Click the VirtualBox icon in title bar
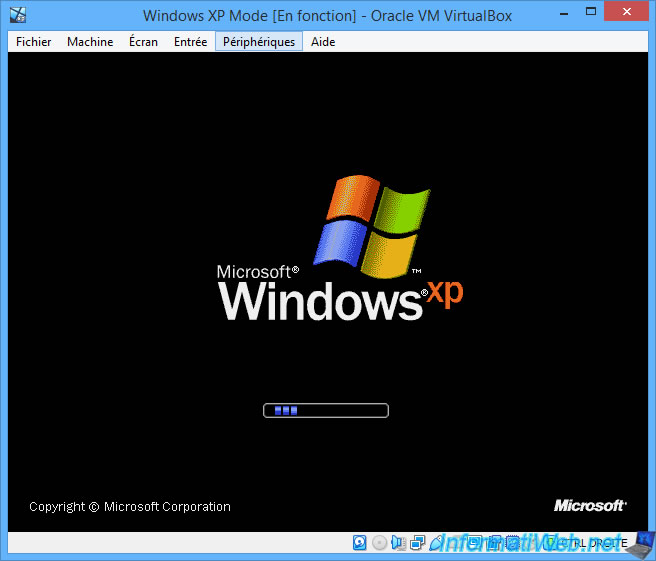This screenshot has height=561, width=656. pyautogui.click(x=17, y=15)
